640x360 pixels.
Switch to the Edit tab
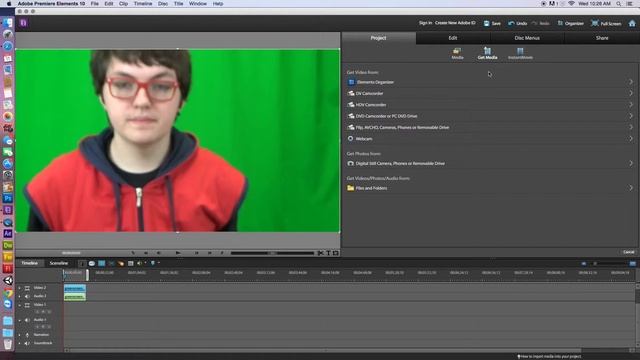click(x=453, y=38)
